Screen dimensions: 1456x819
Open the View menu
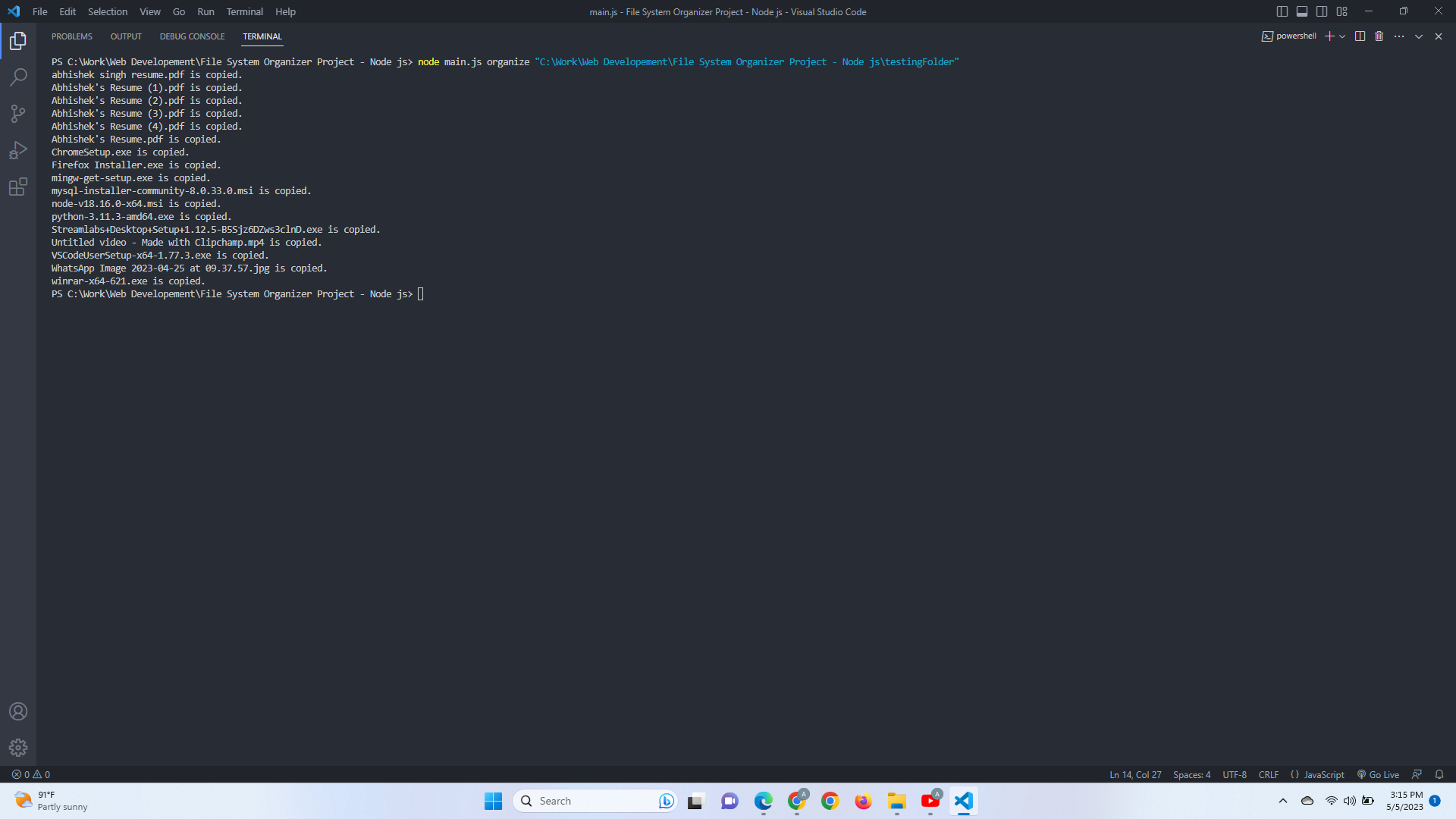[150, 11]
